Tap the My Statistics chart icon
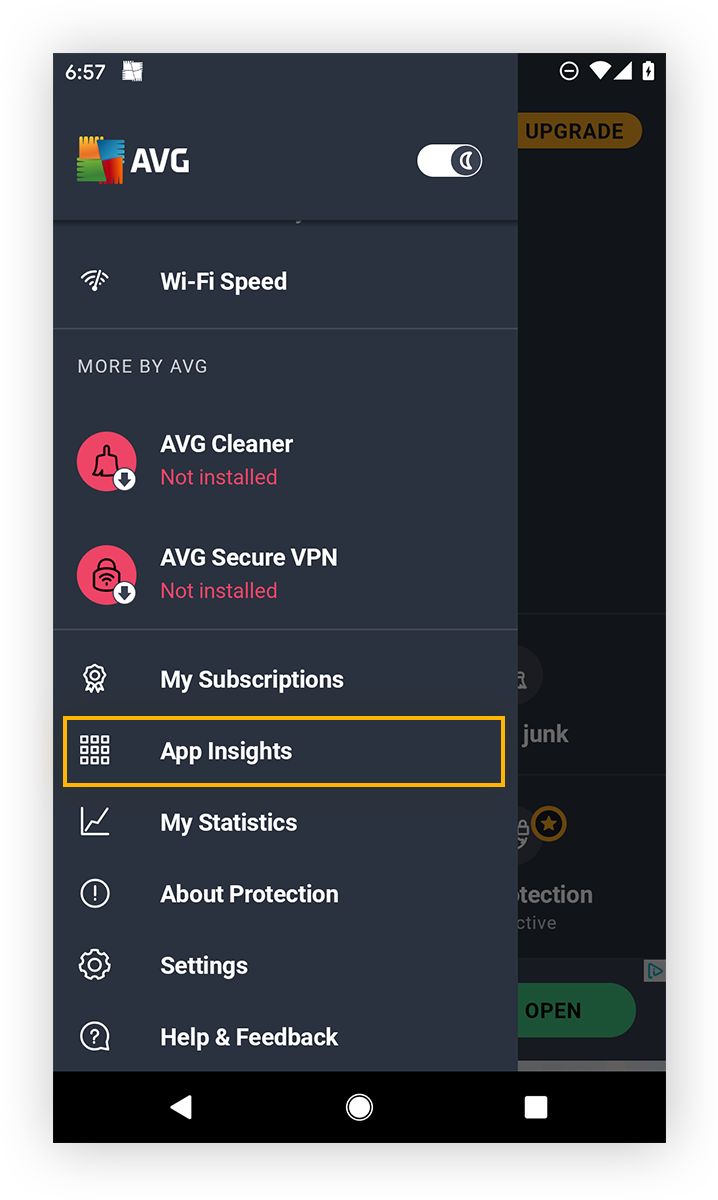718x1200 pixels. [94, 821]
